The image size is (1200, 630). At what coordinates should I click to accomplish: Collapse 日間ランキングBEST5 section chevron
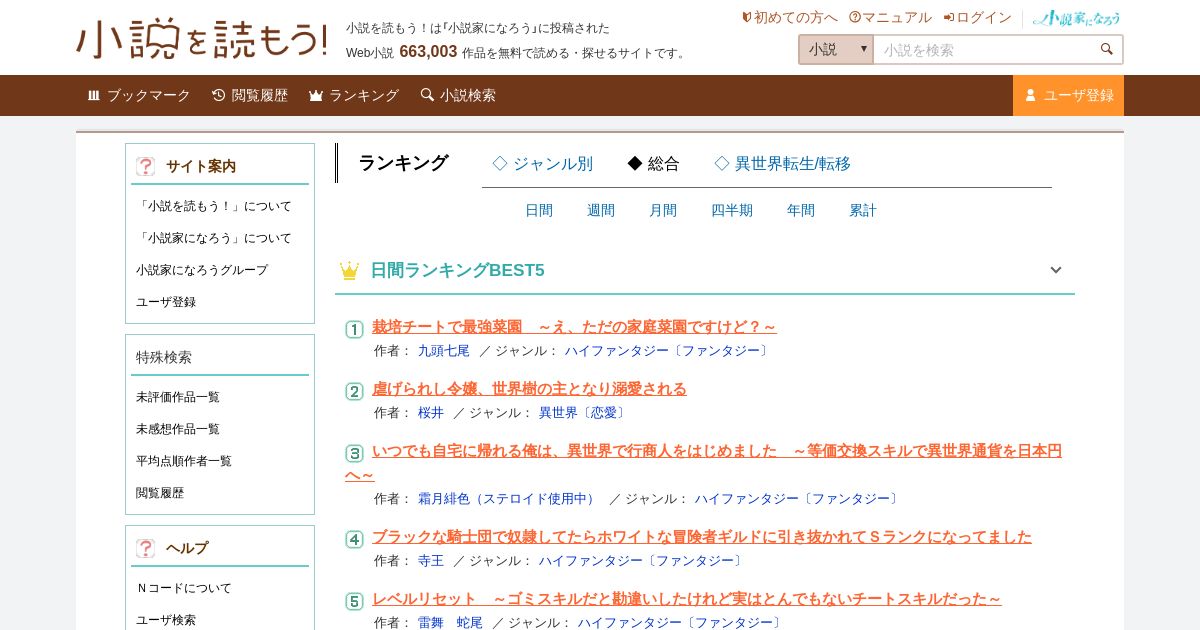pos(1055,270)
